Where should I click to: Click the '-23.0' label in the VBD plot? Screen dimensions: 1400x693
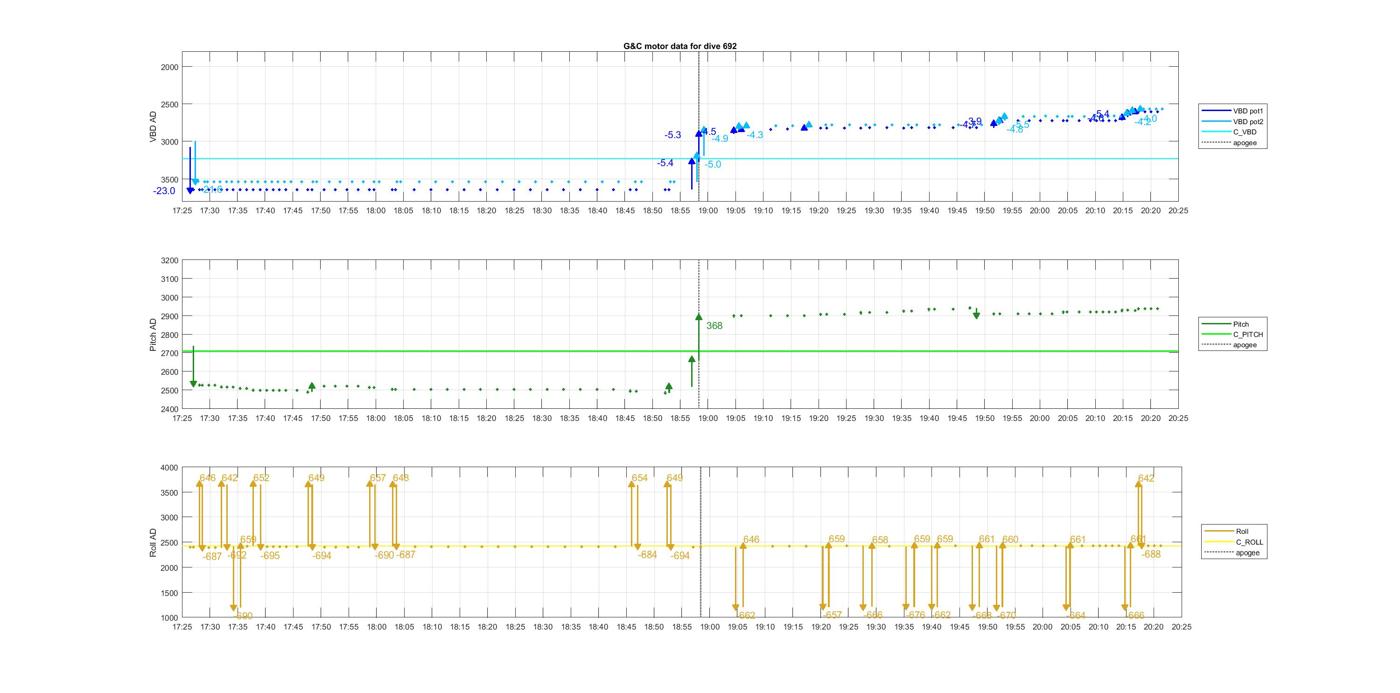pos(164,191)
